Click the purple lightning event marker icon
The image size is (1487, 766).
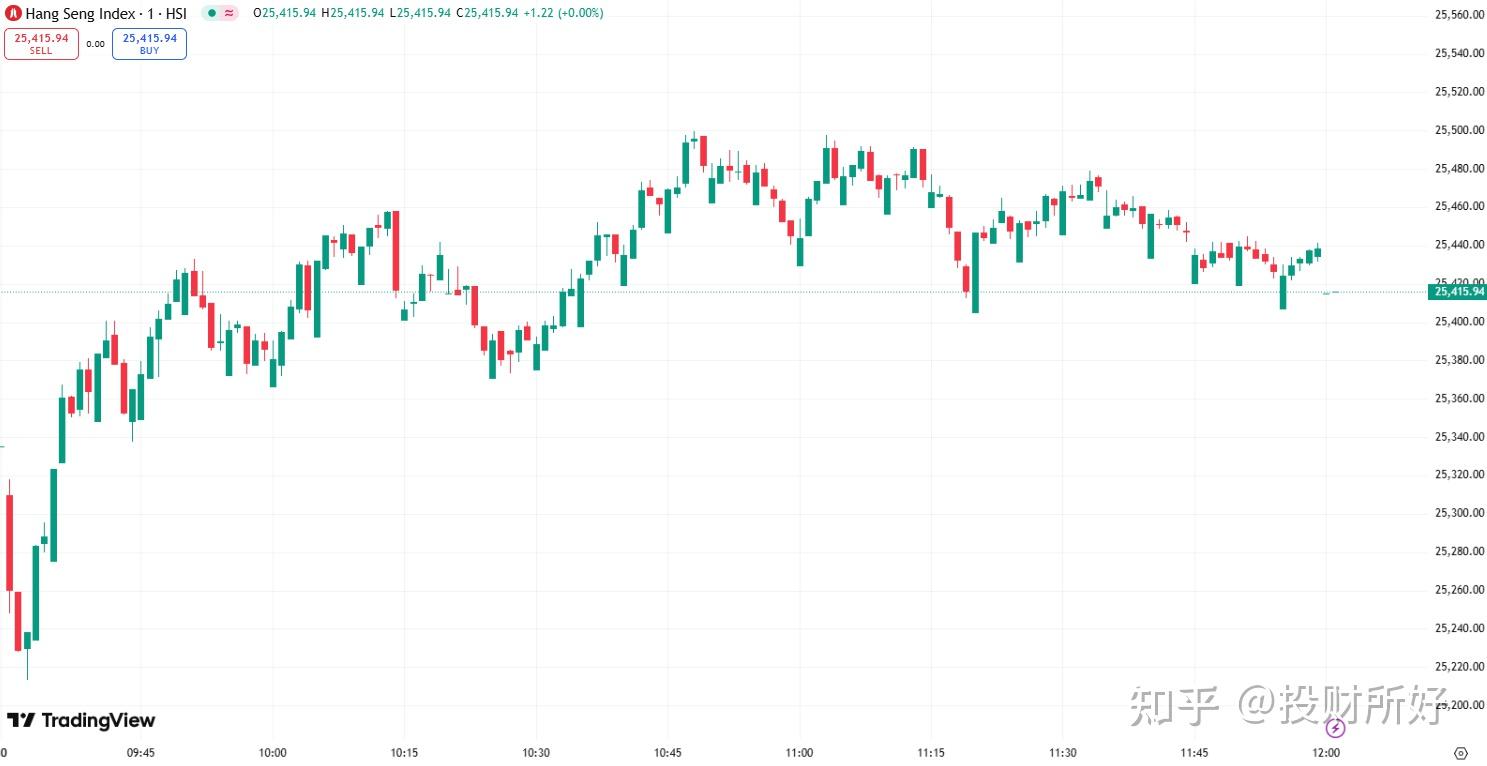point(1335,728)
